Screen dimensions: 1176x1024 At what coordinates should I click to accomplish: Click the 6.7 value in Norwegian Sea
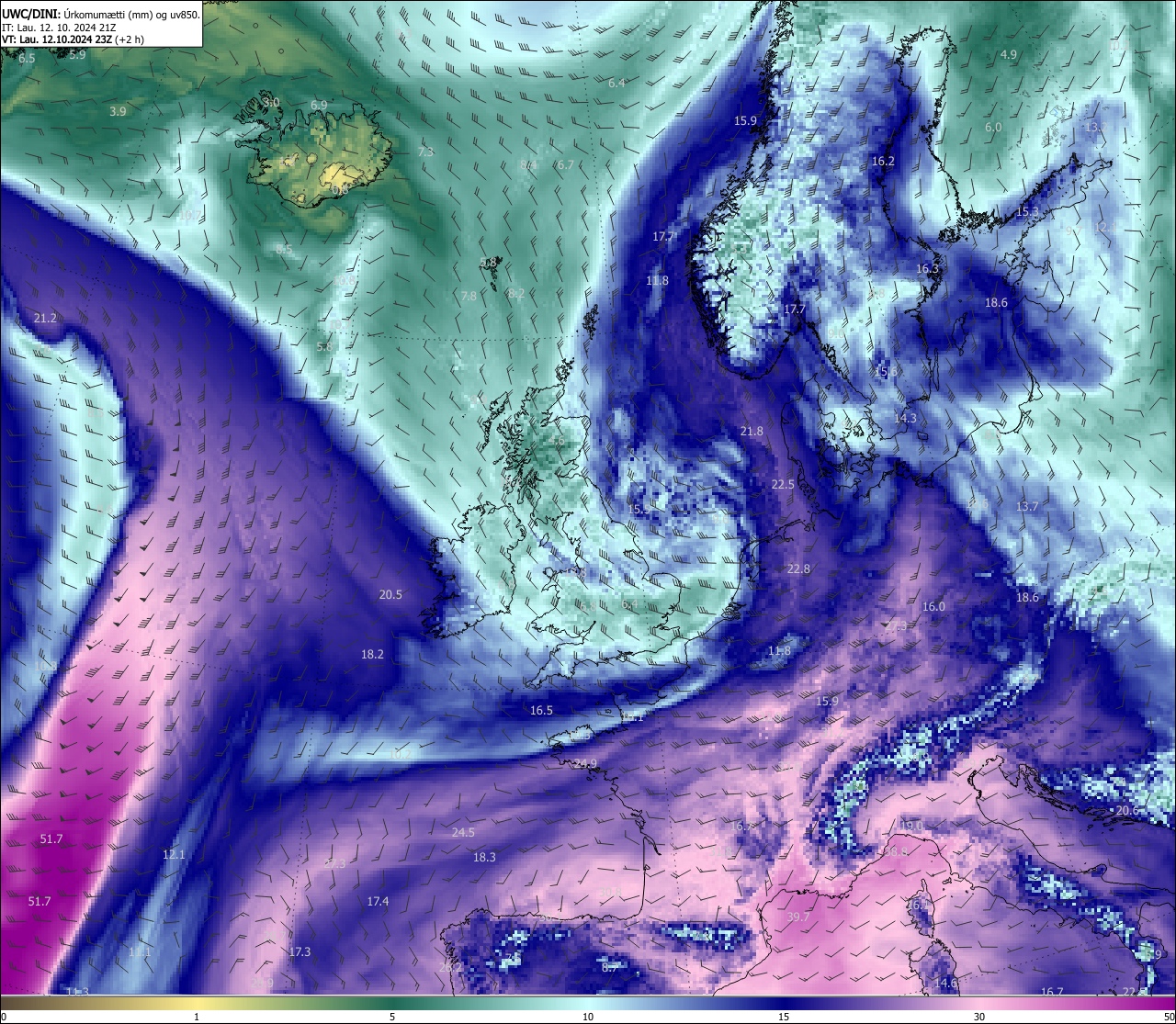565,164
